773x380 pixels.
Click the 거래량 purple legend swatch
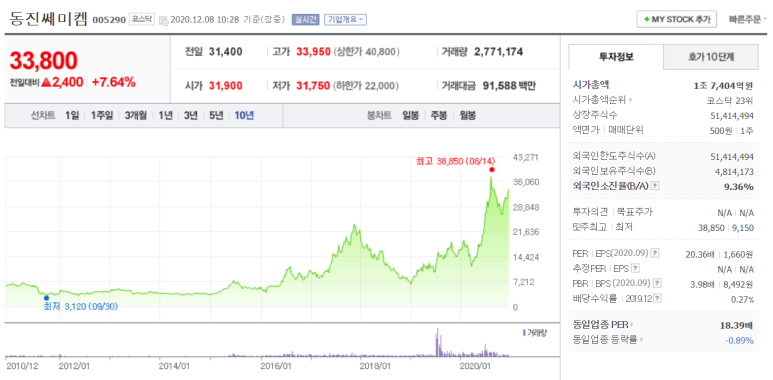click(x=524, y=333)
